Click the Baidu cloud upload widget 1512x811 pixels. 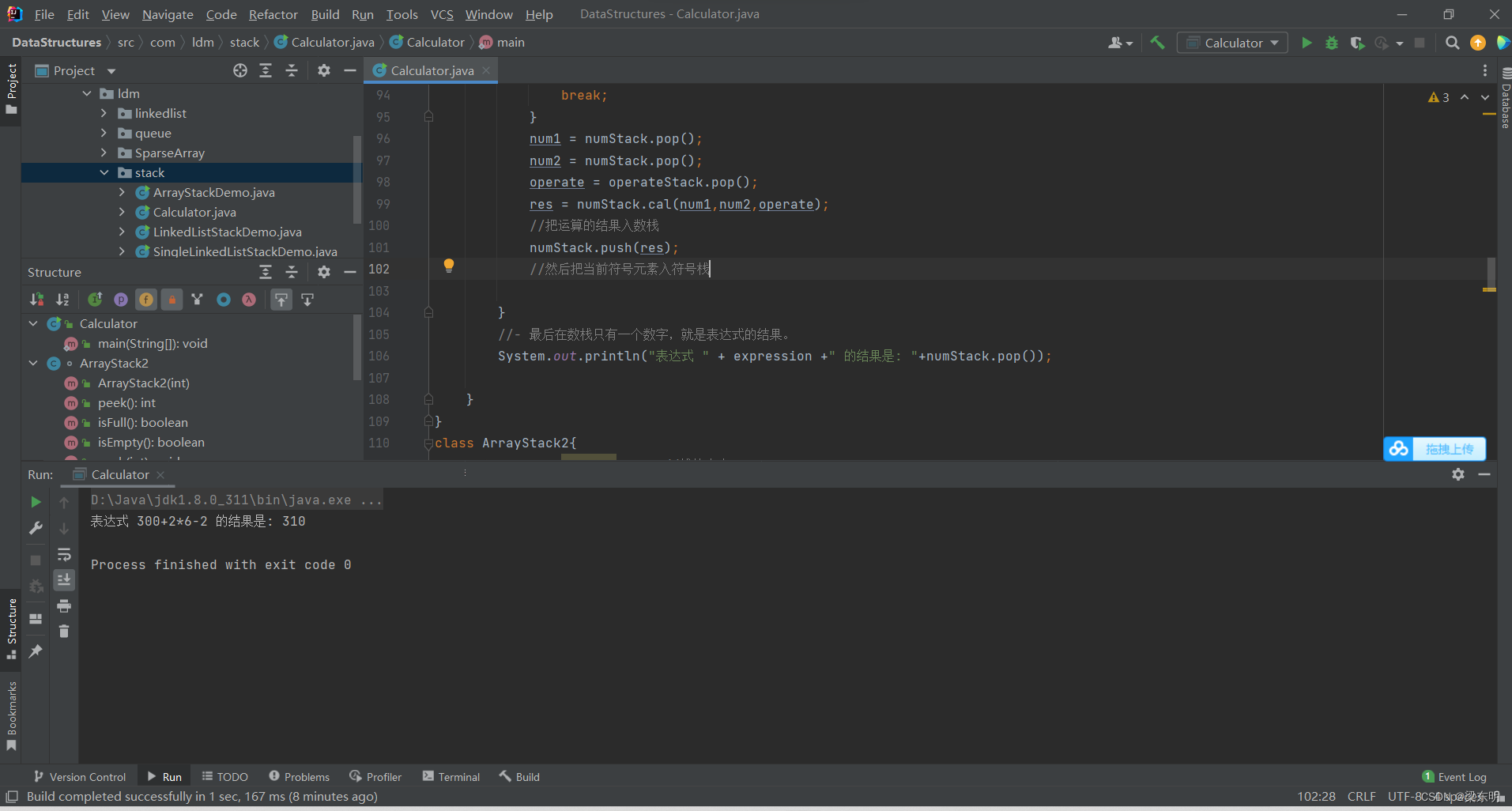tap(1435, 449)
